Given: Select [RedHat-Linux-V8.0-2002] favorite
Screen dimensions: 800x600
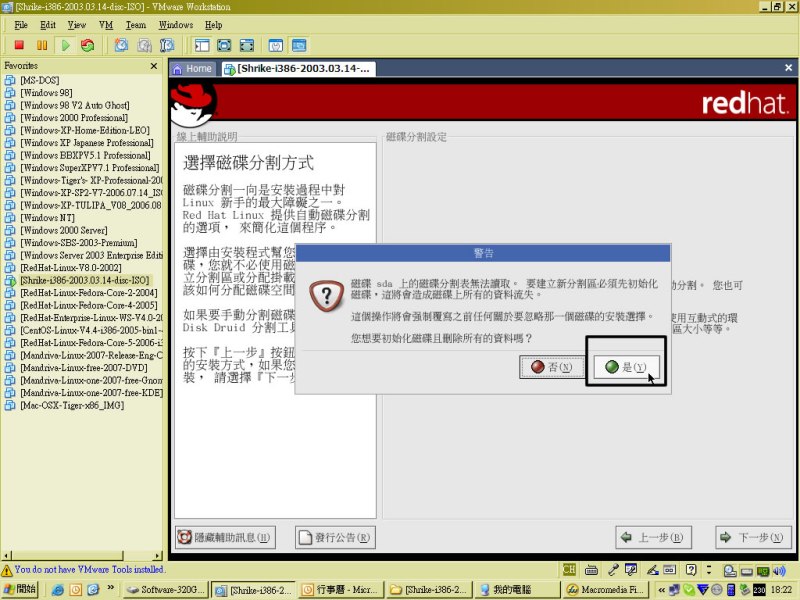Looking at the screenshot, I should tap(71, 267).
